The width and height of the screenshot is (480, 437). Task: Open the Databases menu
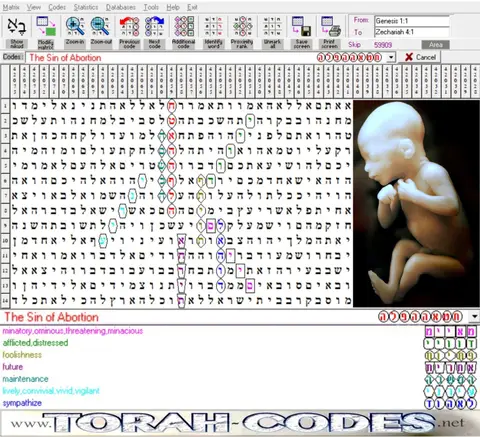click(x=121, y=7)
